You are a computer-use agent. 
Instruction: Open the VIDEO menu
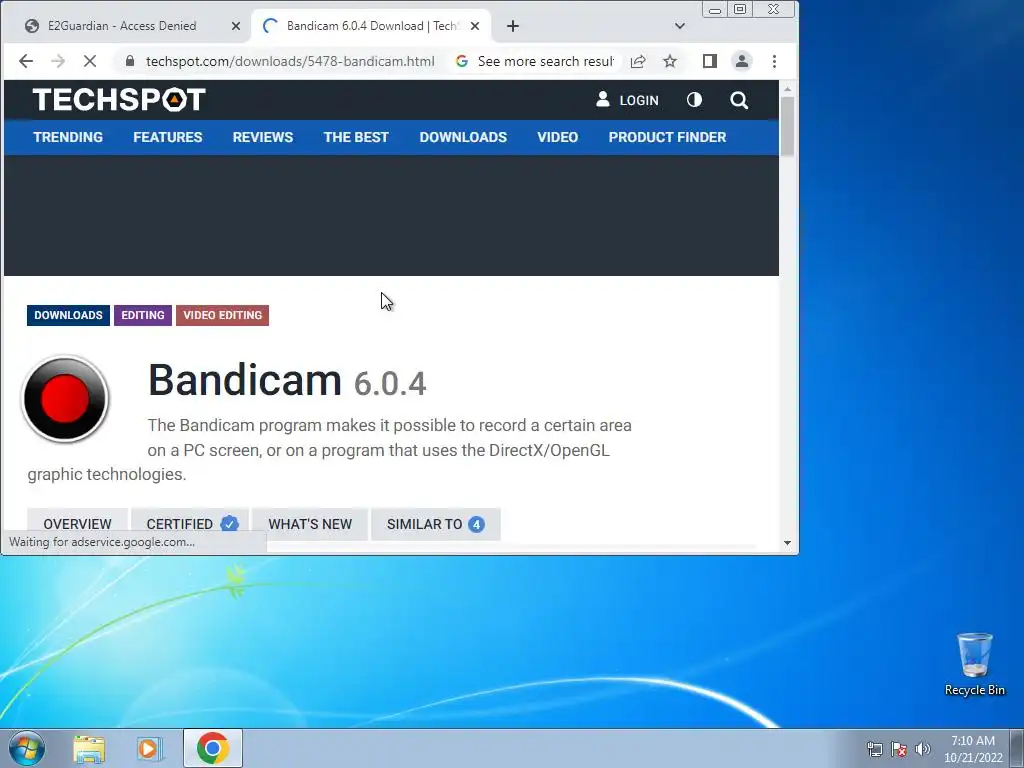pos(557,137)
